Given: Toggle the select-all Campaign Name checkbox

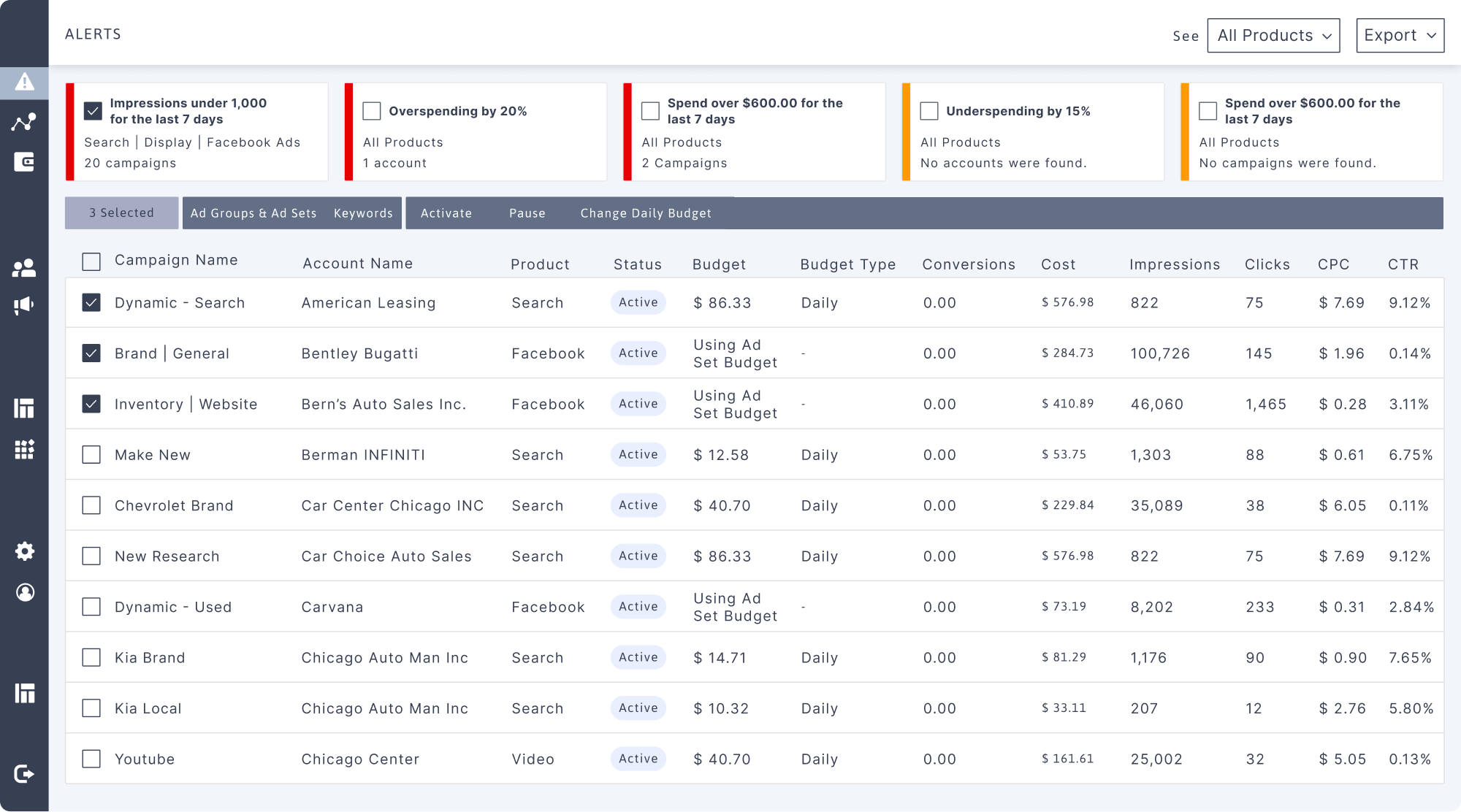Looking at the screenshot, I should [x=91, y=261].
